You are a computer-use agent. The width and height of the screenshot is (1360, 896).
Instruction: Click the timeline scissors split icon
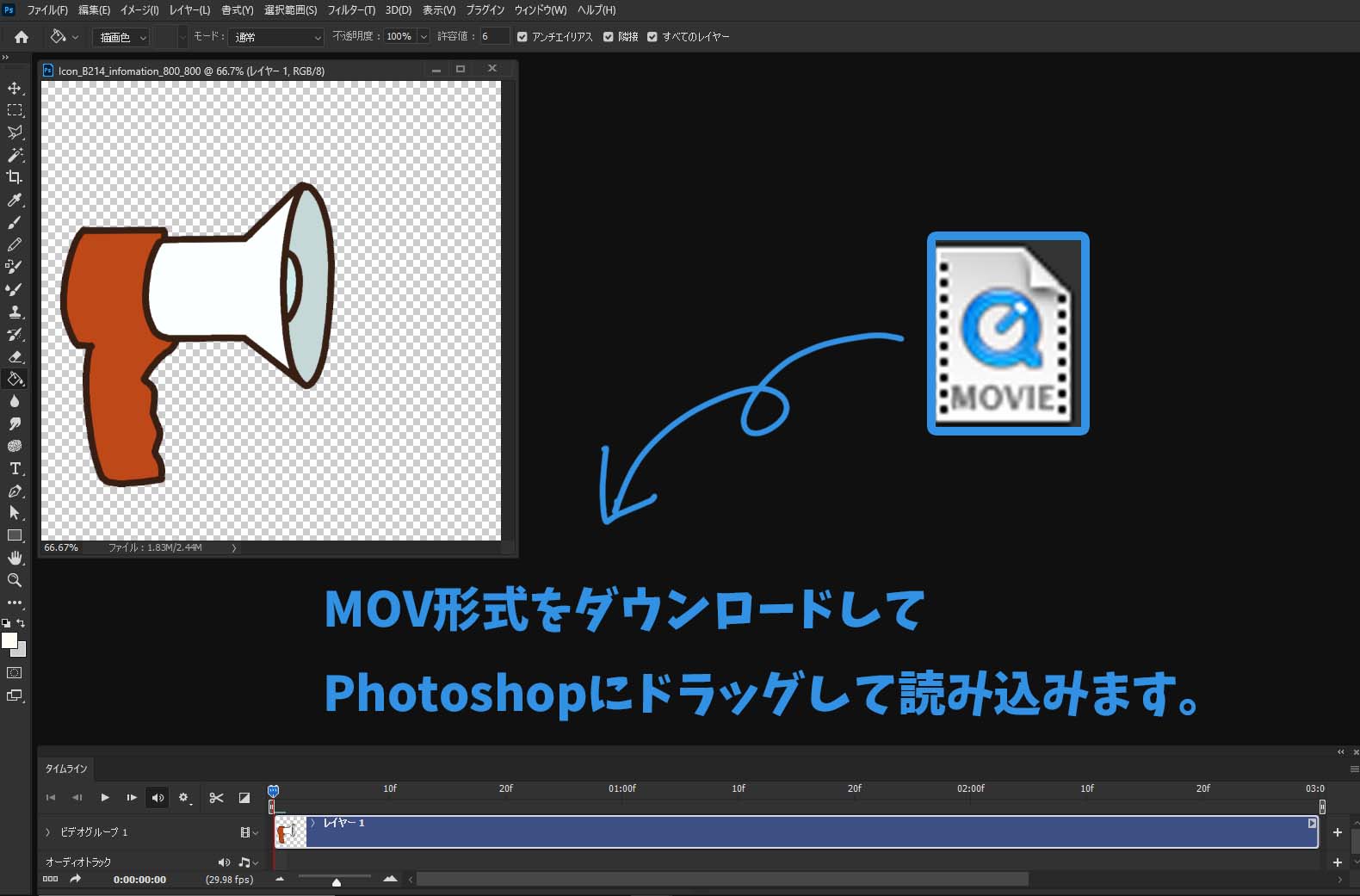pyautogui.click(x=216, y=798)
